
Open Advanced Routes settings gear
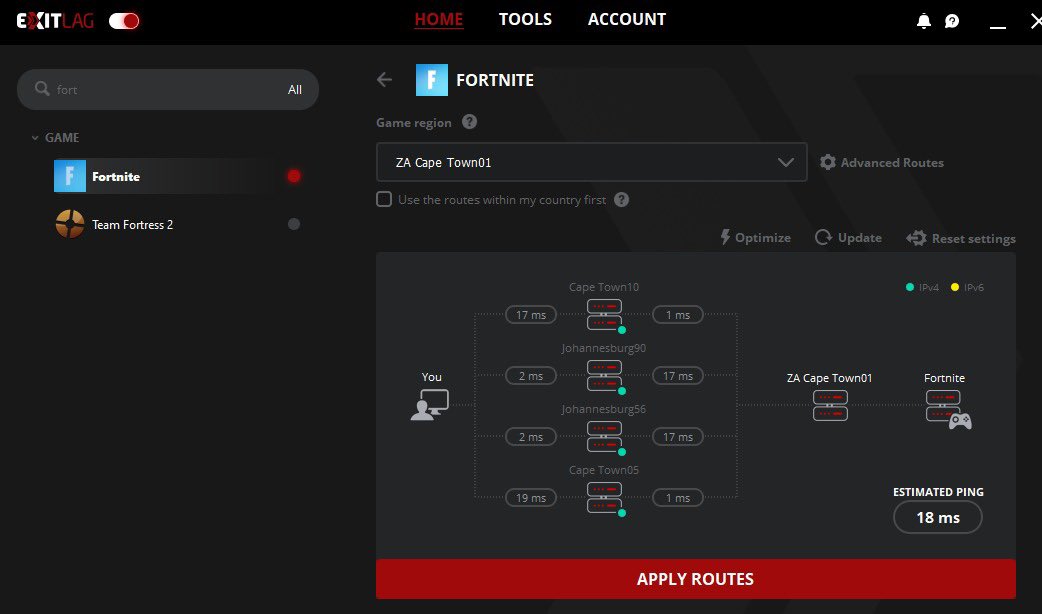(829, 162)
